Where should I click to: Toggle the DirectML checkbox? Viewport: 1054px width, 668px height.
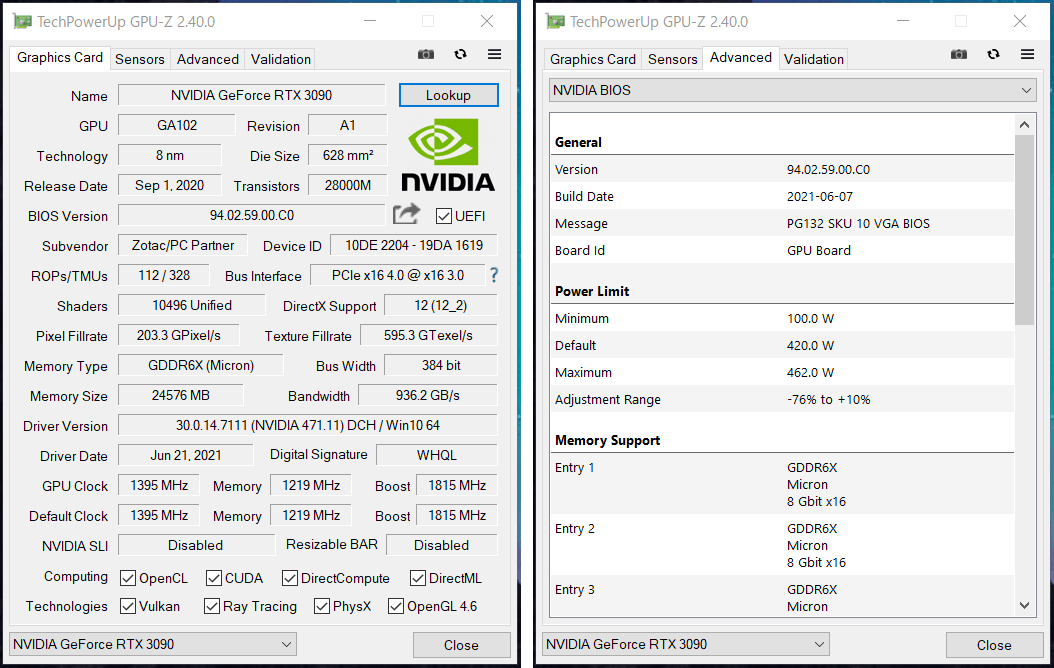pos(417,578)
